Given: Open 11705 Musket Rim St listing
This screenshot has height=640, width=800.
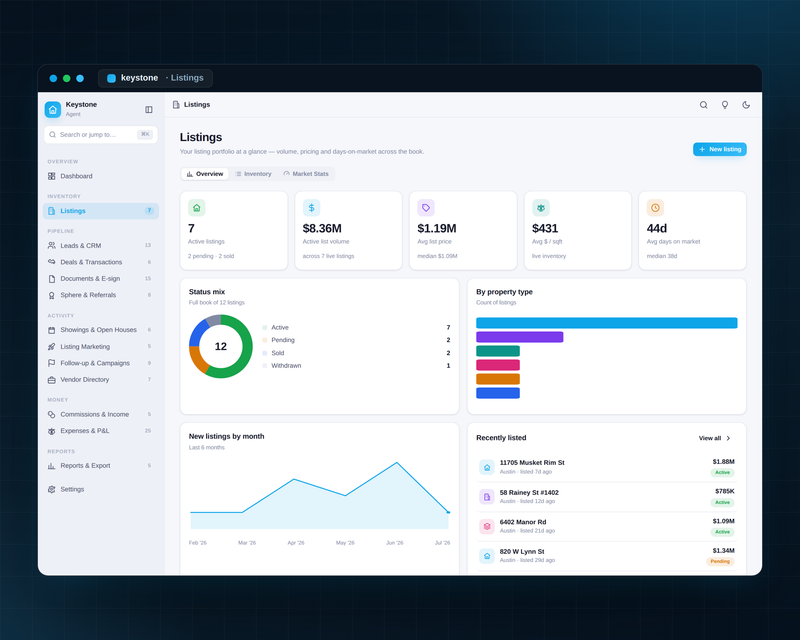Looking at the screenshot, I should click(607, 467).
